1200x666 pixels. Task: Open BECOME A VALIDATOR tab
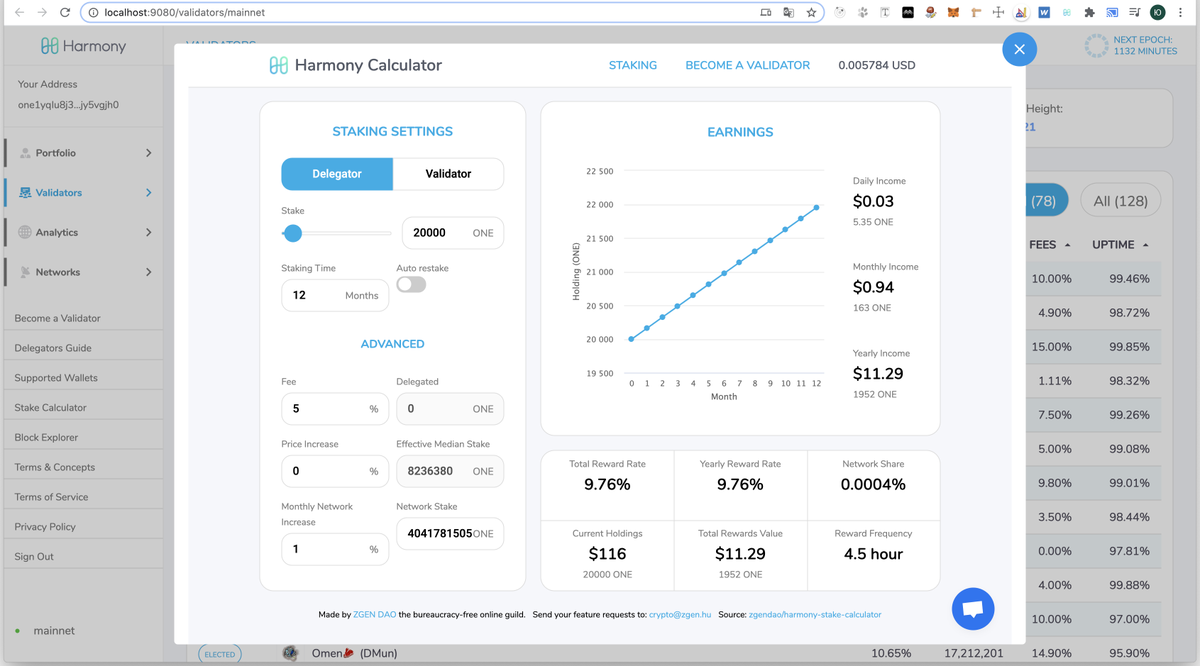tap(747, 65)
